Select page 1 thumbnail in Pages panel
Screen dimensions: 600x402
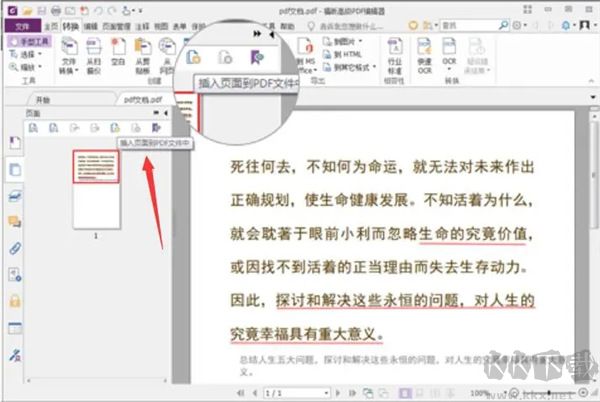point(96,190)
